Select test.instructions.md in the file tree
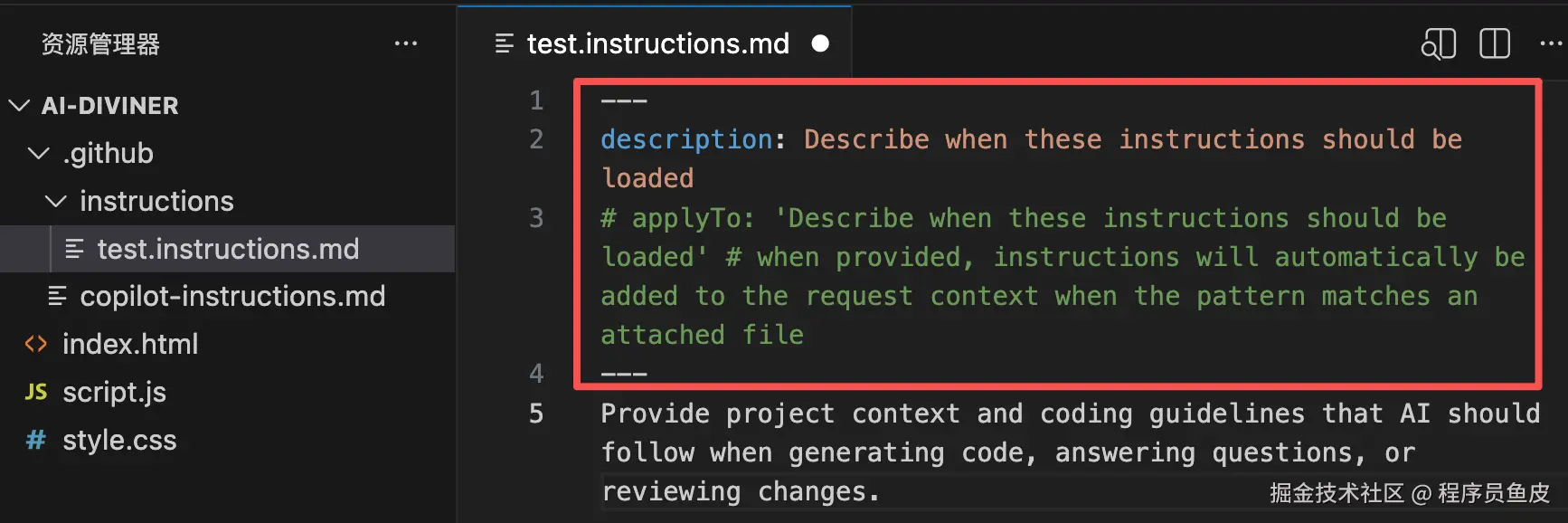 click(x=228, y=249)
